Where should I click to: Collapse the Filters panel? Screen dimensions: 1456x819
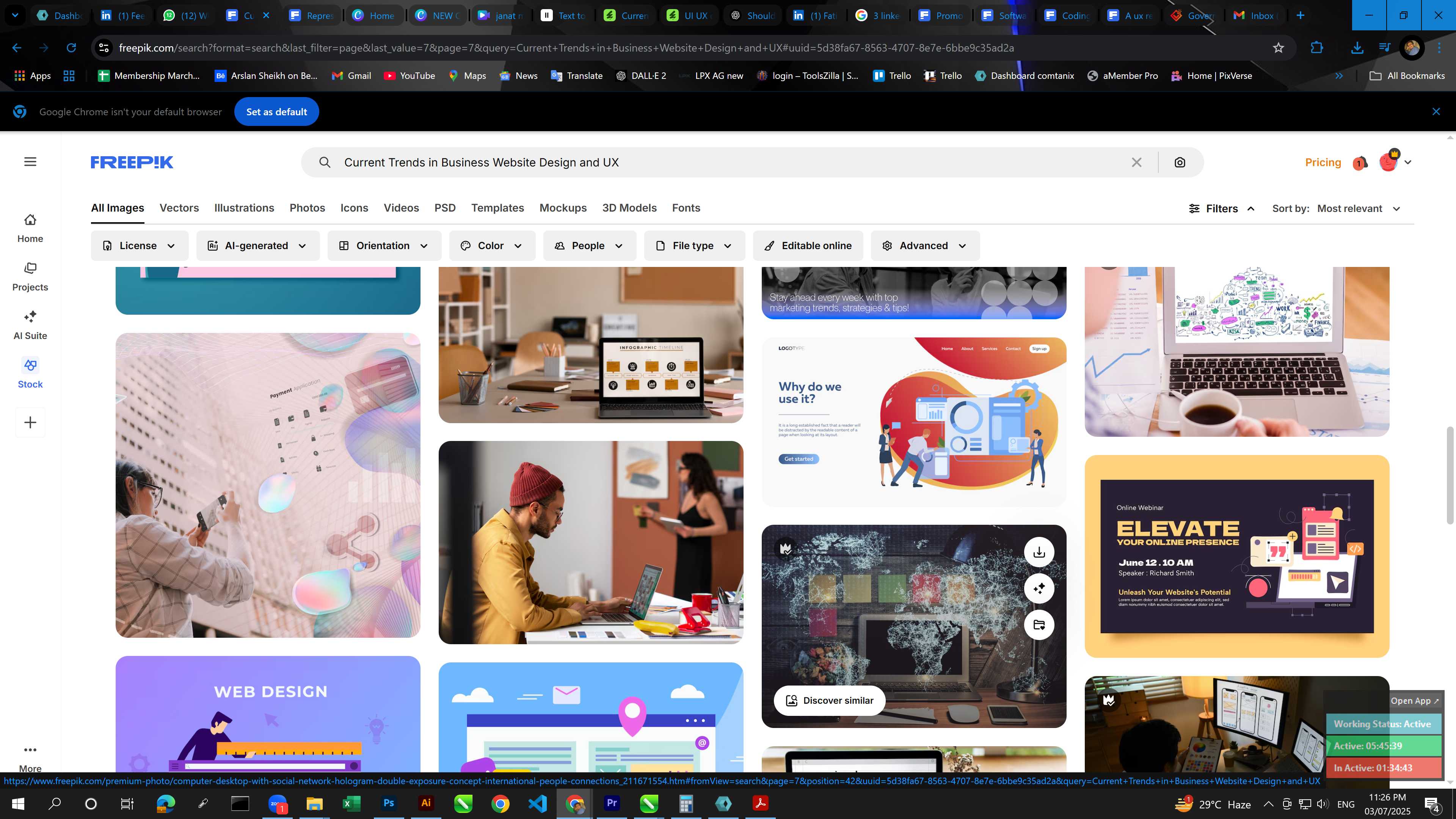pyautogui.click(x=1221, y=209)
